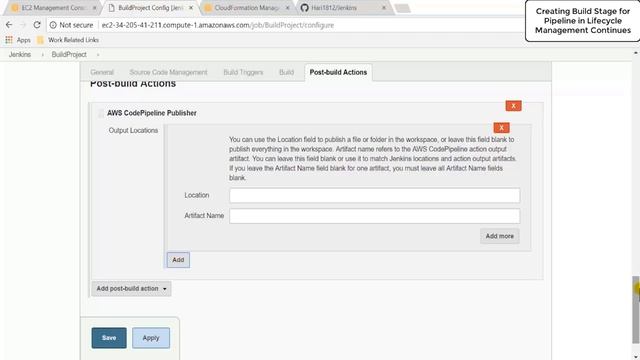Expand the breadcrumb arrow after BuildProject

98,54
